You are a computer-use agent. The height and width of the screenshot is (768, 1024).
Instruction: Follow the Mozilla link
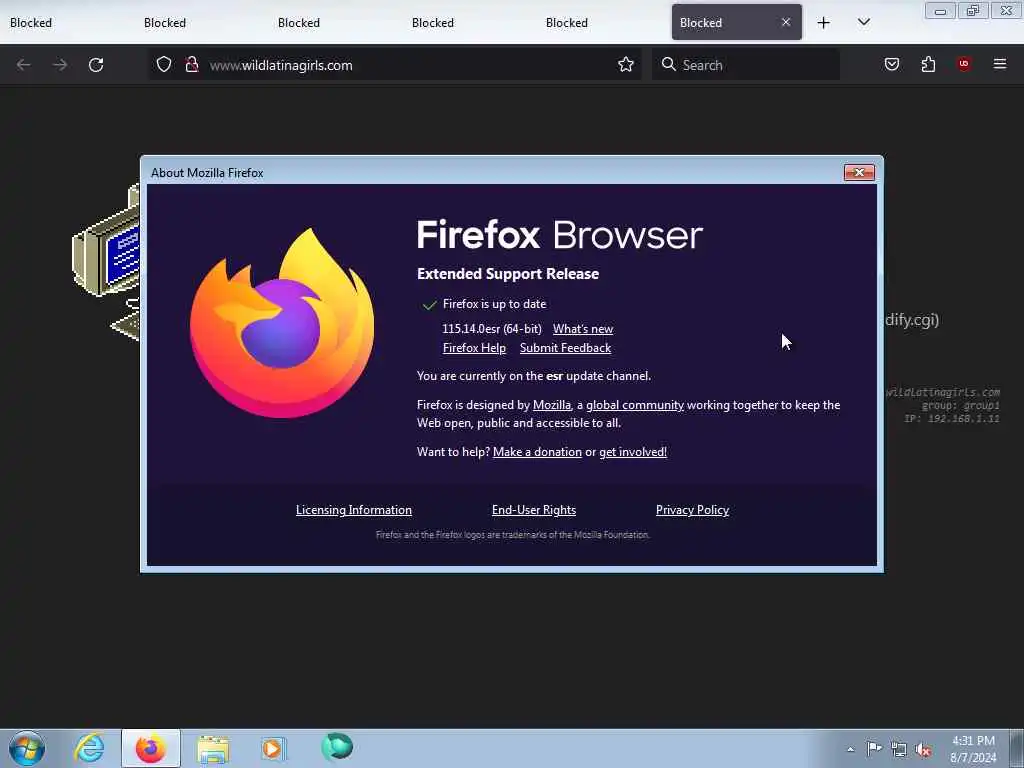551,405
